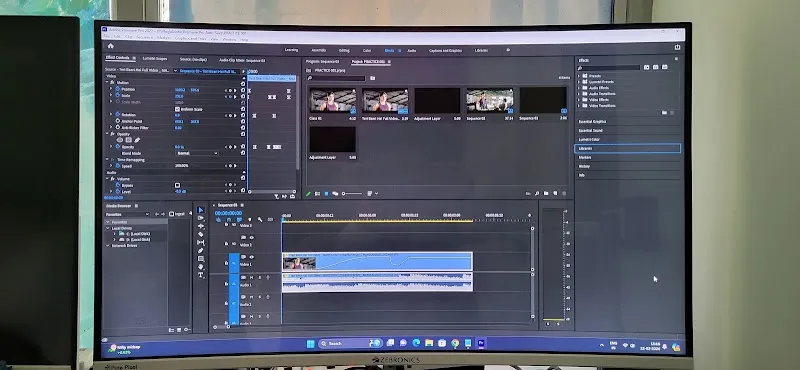Click New Item icon in project panel footer
The image size is (800, 370).
coord(555,193)
